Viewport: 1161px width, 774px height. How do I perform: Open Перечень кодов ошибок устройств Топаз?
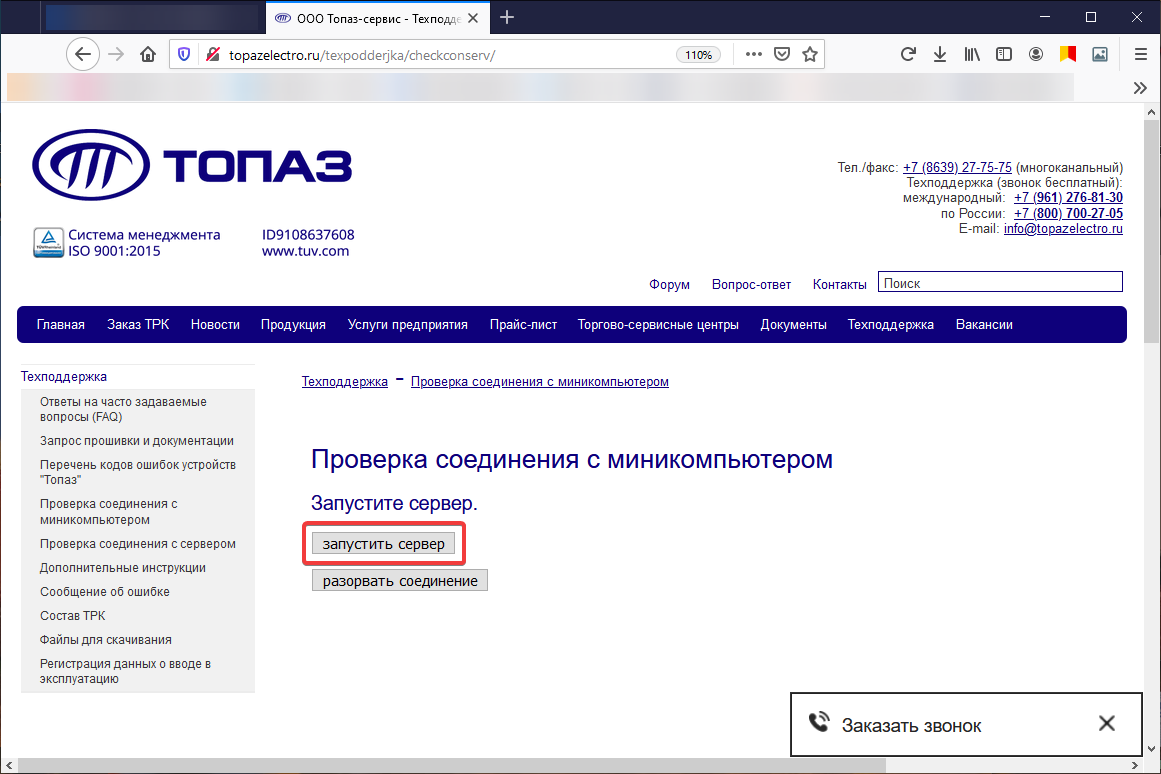138,472
